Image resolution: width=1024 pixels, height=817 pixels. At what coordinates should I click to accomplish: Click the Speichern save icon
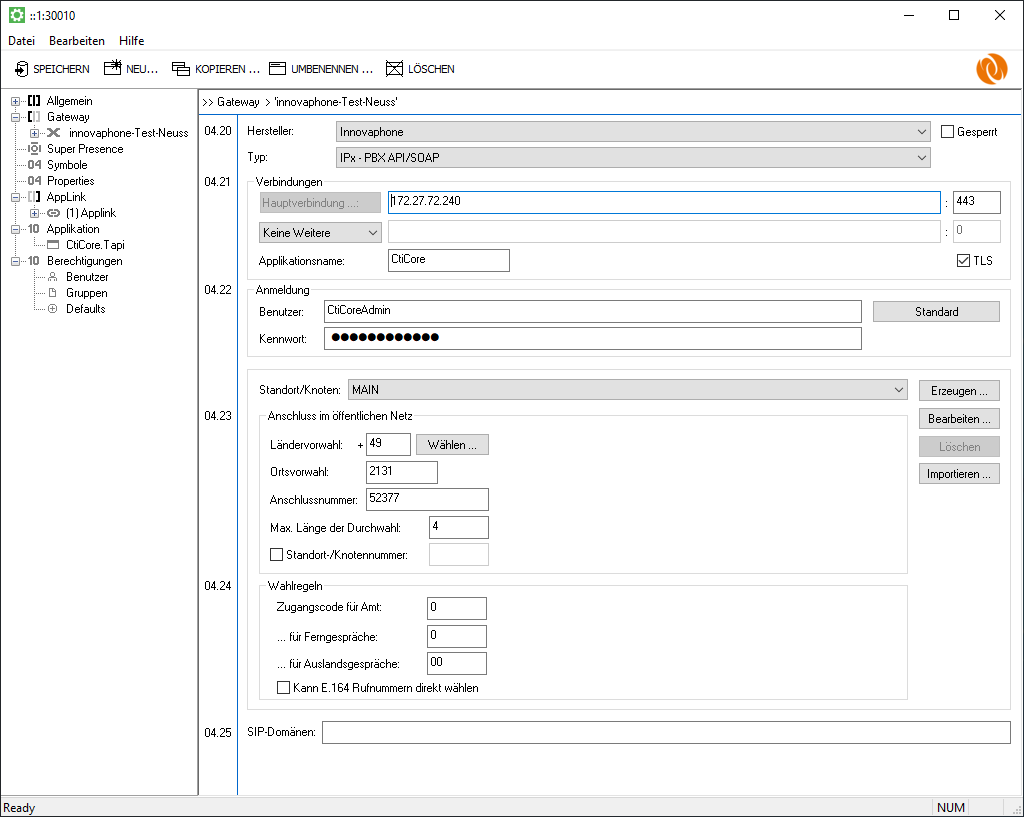pos(22,69)
